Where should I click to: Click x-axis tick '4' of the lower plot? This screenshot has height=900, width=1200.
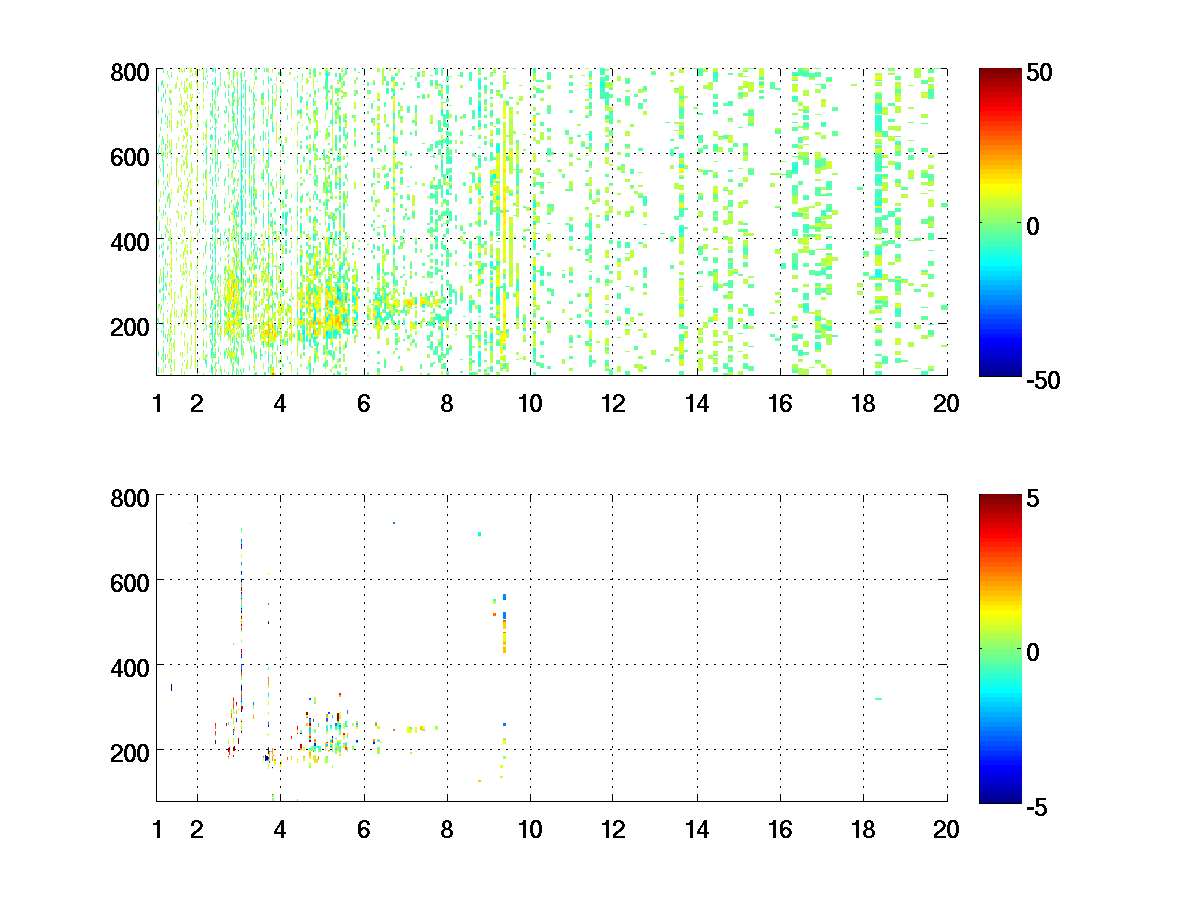click(x=280, y=829)
